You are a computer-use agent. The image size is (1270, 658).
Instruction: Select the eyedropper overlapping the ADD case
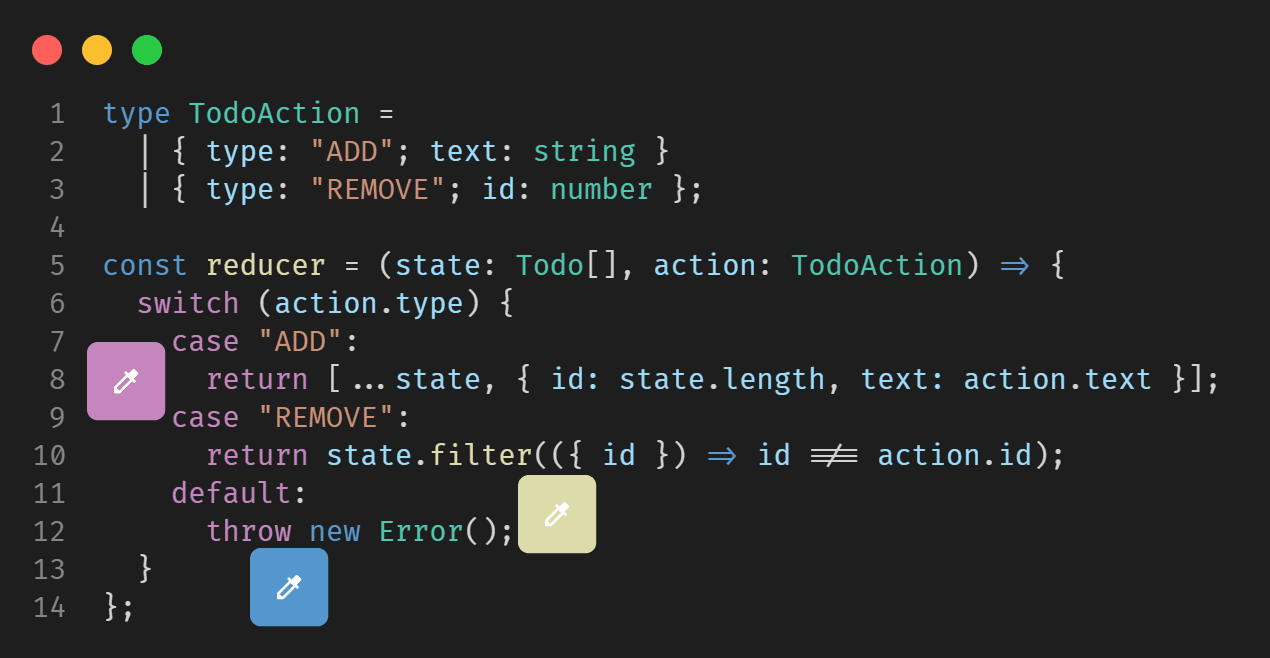pyautogui.click(x=125, y=381)
